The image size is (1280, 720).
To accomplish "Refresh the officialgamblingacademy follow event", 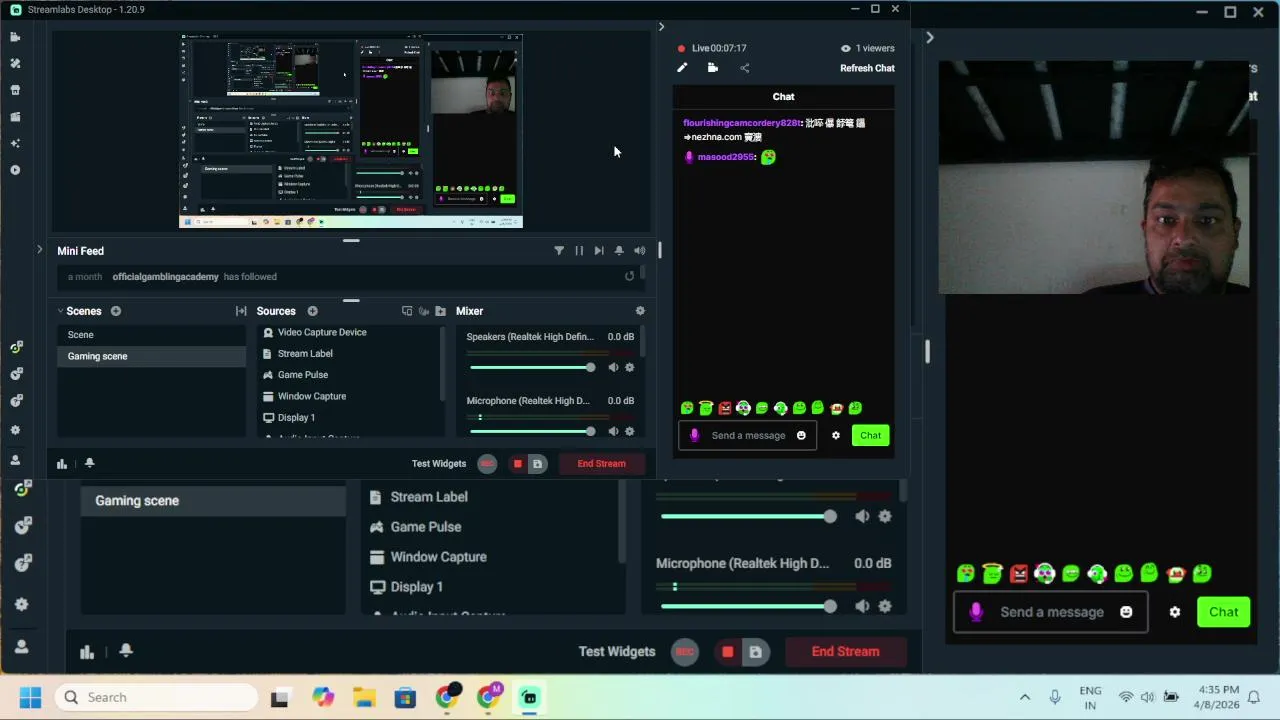I will click(629, 276).
